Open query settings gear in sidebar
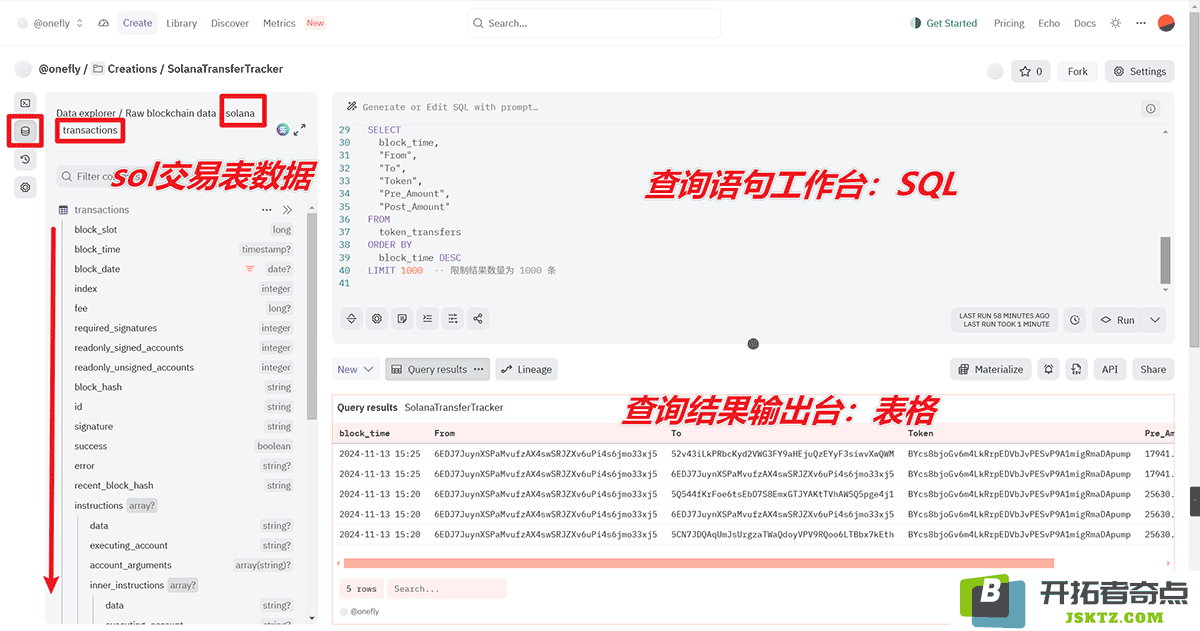1200x631 pixels. [26, 187]
